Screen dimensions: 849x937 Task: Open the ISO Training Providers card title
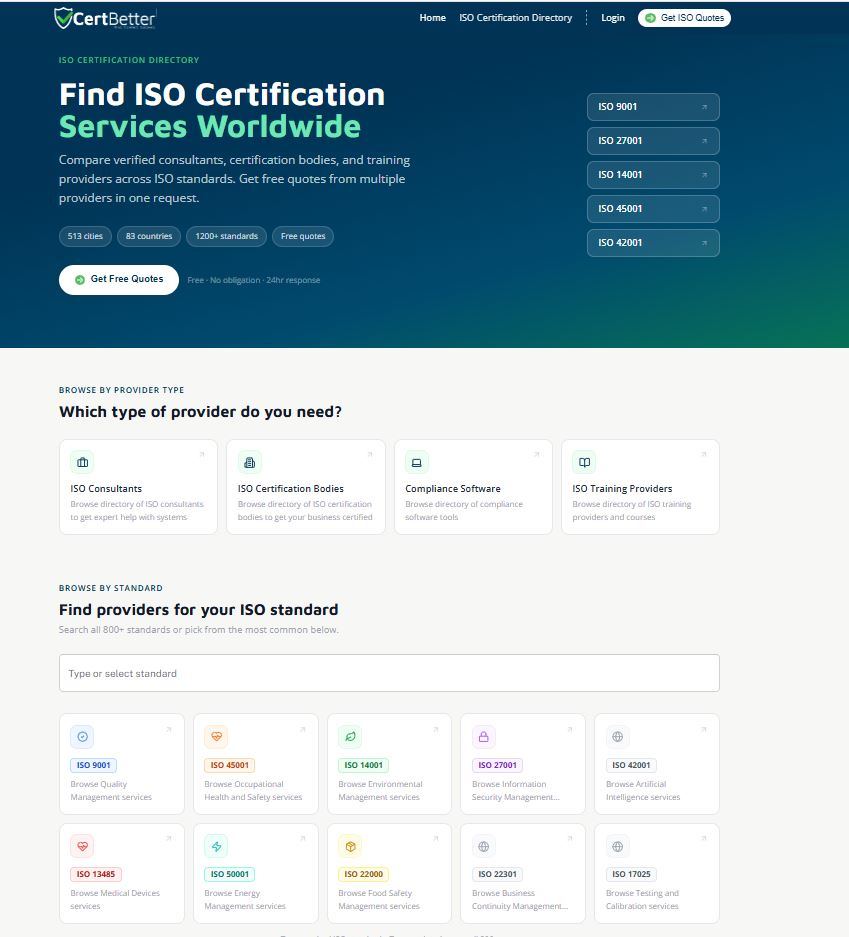point(622,489)
